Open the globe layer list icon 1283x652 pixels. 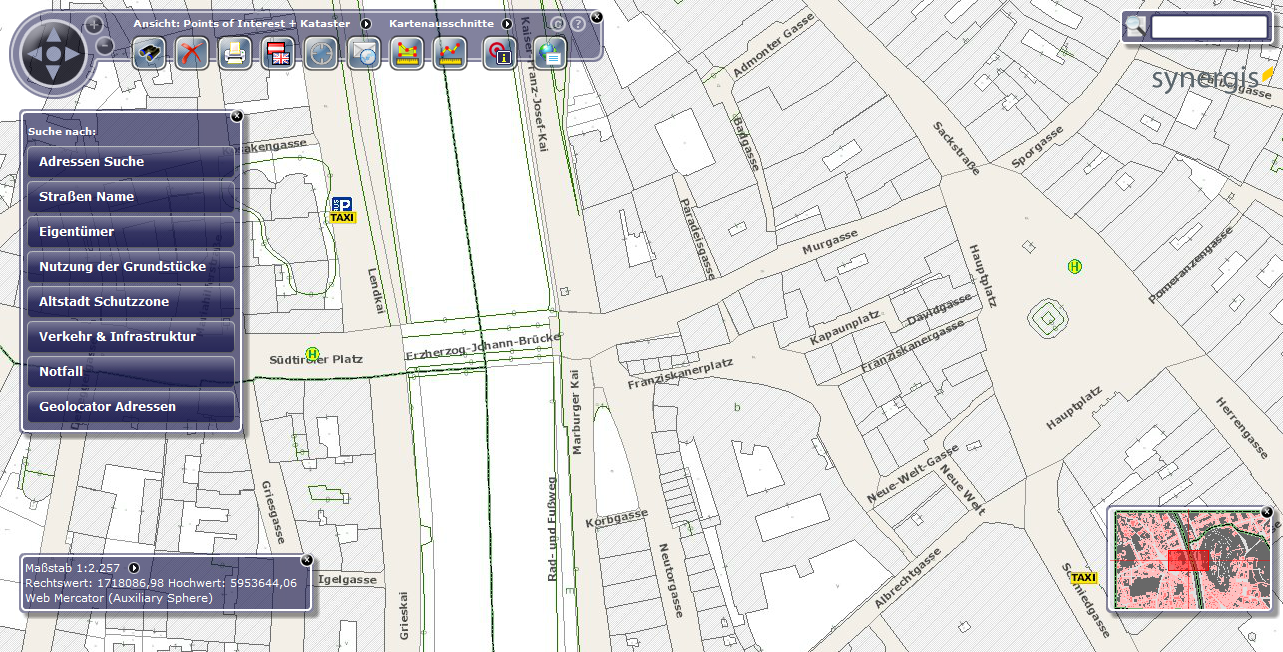click(x=549, y=53)
